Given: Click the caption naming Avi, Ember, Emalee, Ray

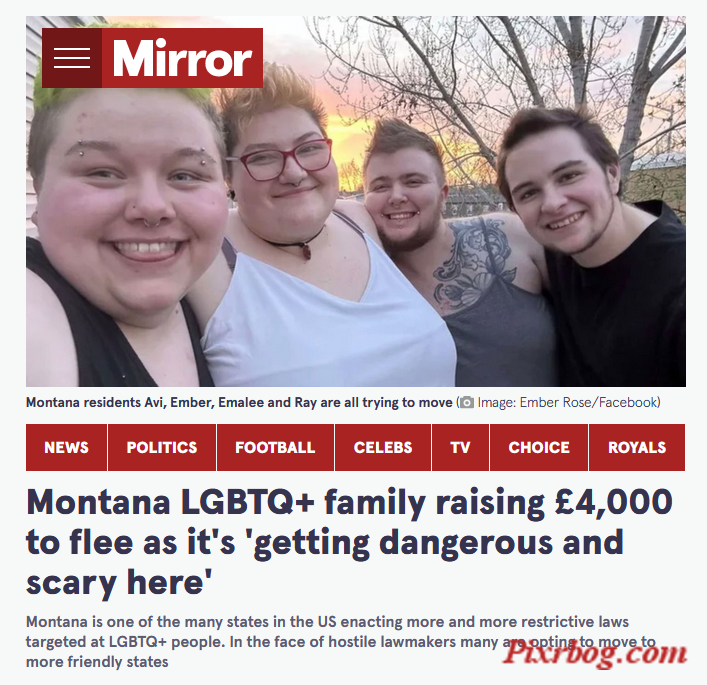Looking at the screenshot, I should 239,402.
